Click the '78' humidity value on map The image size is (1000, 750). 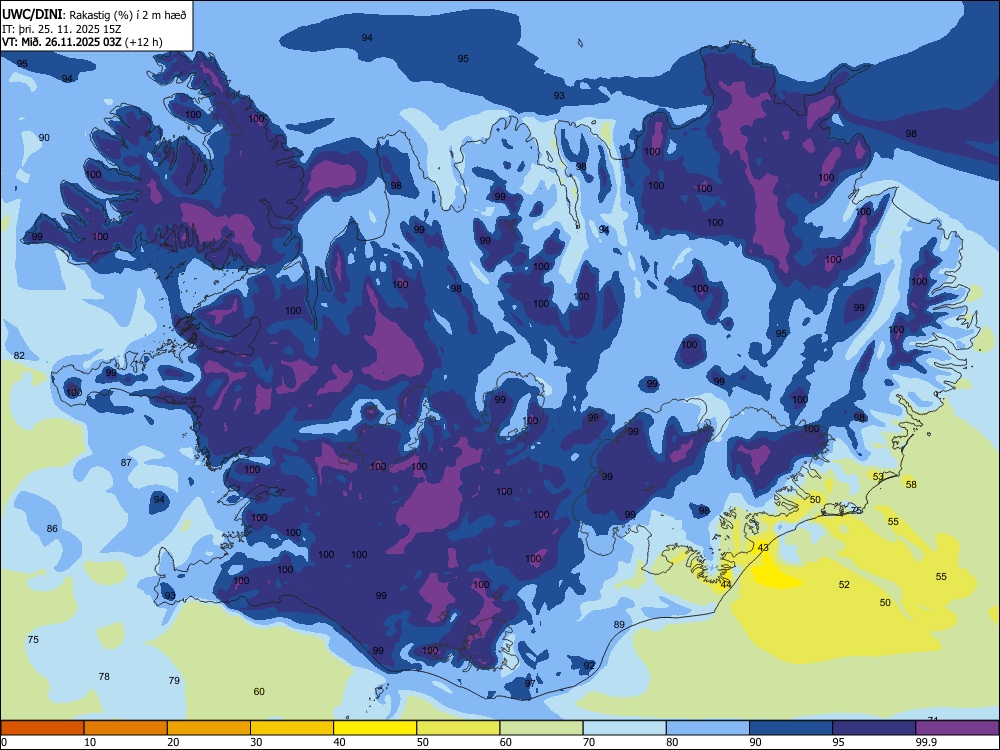104,677
